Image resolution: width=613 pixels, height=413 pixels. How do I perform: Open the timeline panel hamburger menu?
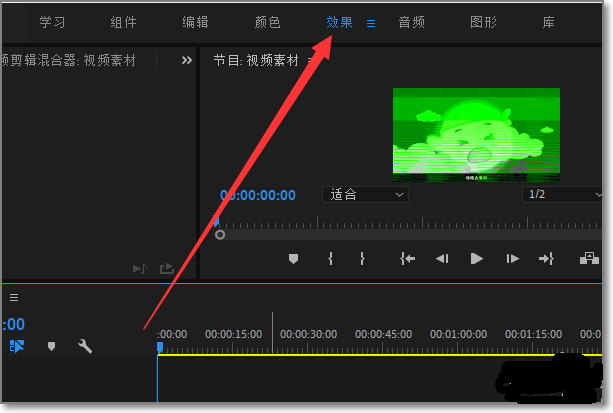tap(14, 298)
